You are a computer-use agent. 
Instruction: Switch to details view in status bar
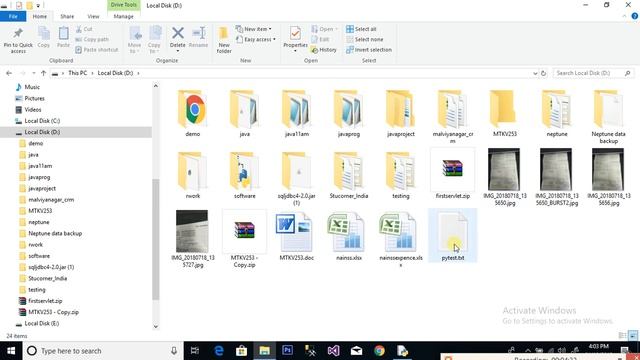pos(622,336)
